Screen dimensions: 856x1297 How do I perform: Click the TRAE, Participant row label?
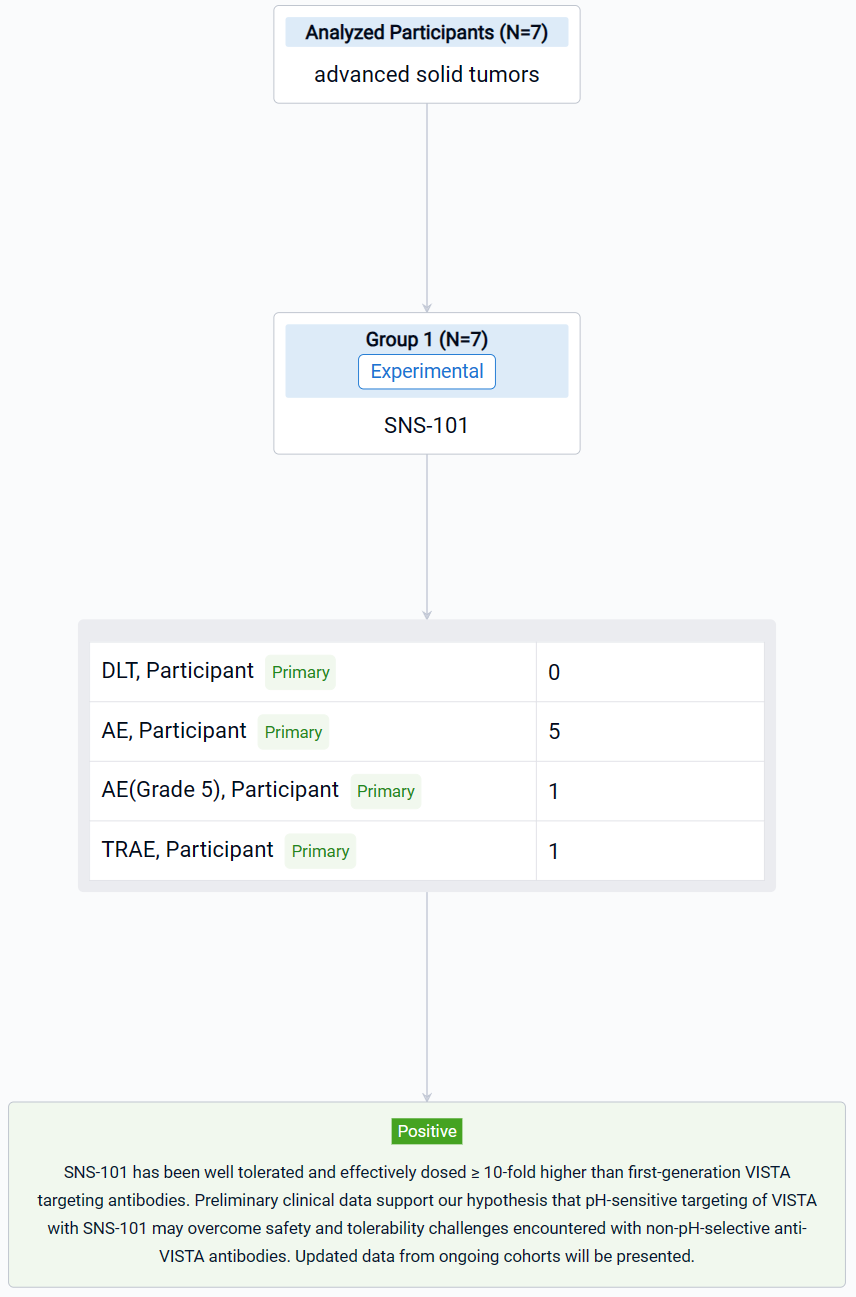point(188,850)
